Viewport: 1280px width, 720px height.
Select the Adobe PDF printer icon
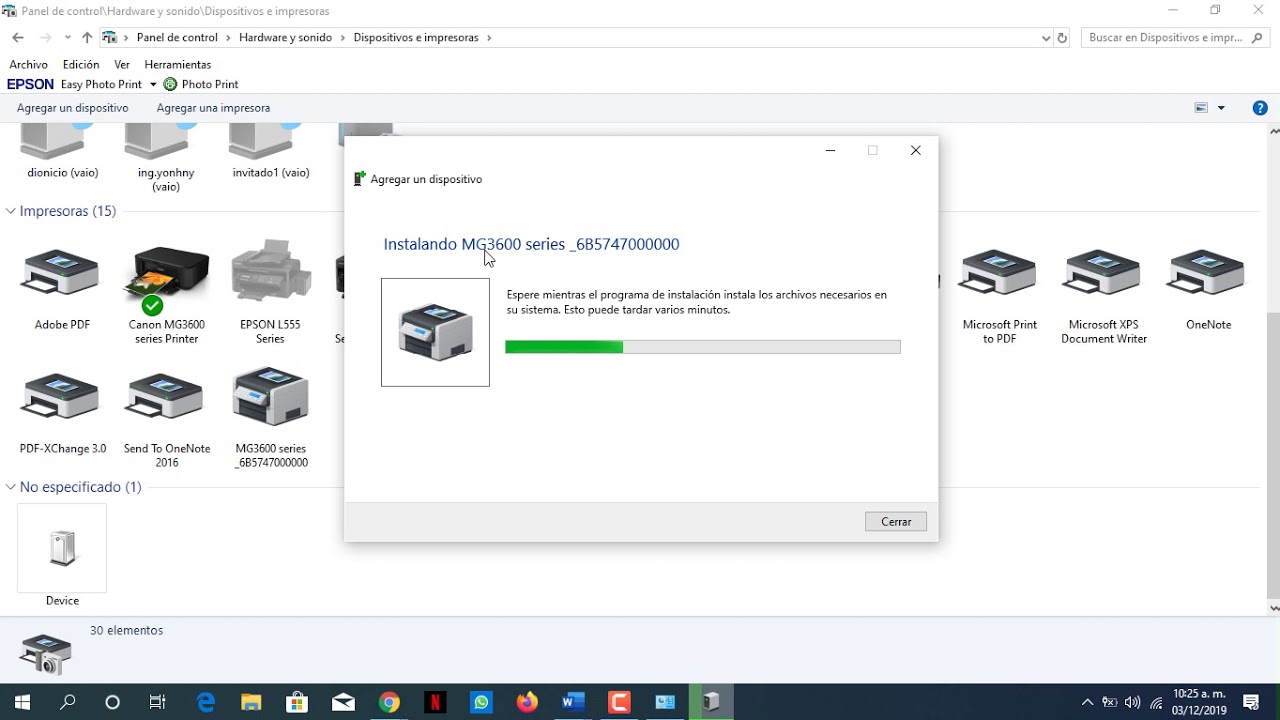62,274
